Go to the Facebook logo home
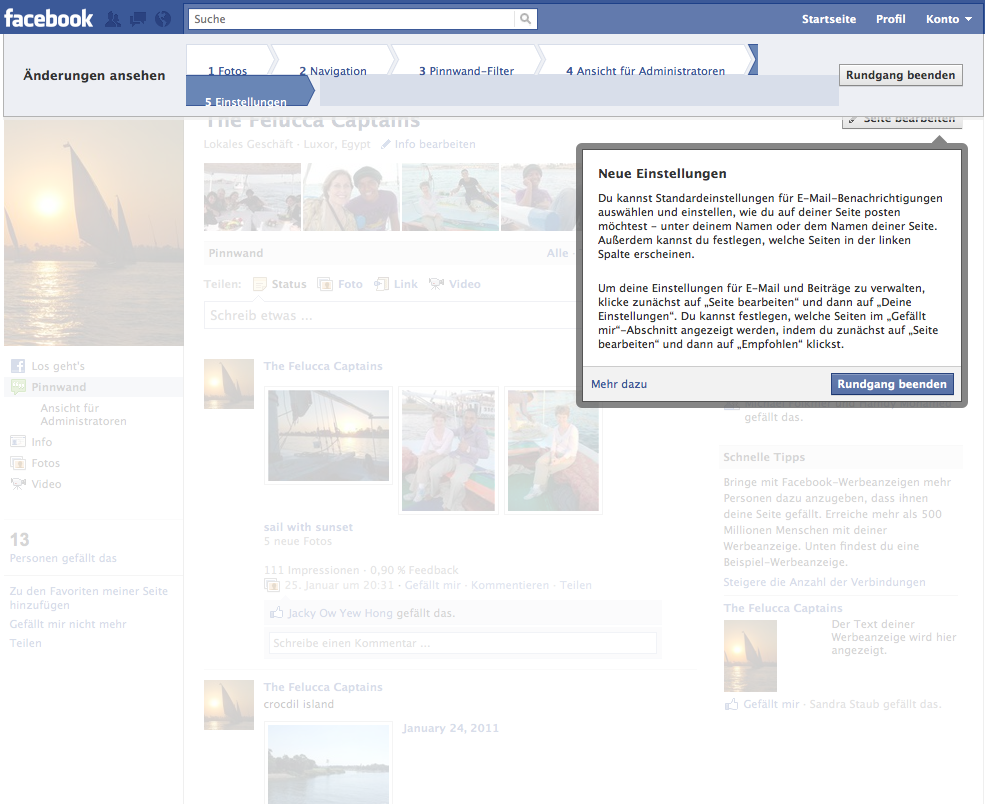Viewport: 985px width, 804px height. [x=48, y=18]
